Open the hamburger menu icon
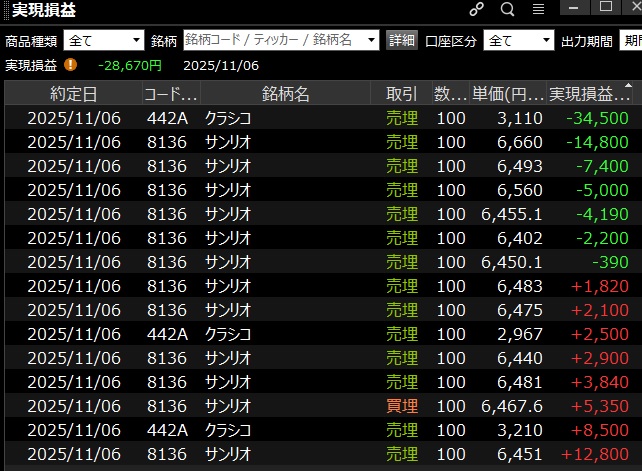 tap(538, 9)
